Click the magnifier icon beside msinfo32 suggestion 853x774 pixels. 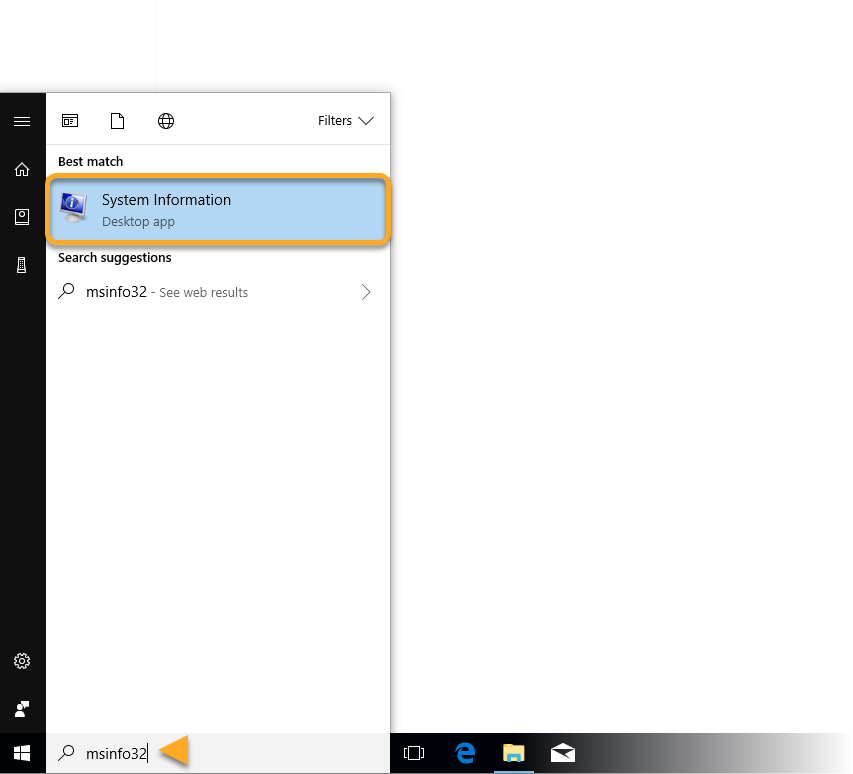66,292
